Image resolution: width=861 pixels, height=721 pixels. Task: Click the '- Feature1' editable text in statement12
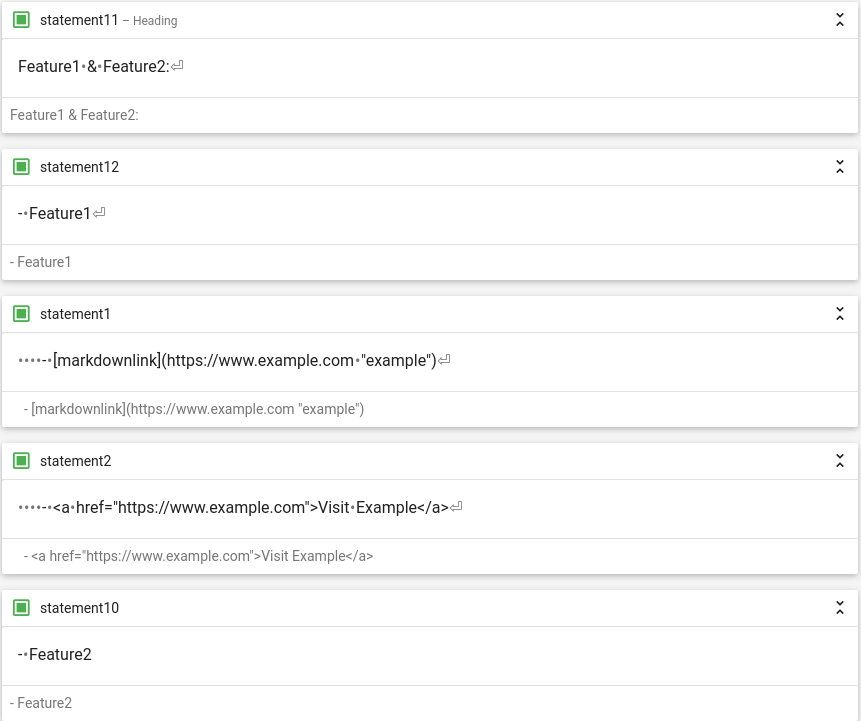[x=430, y=215]
